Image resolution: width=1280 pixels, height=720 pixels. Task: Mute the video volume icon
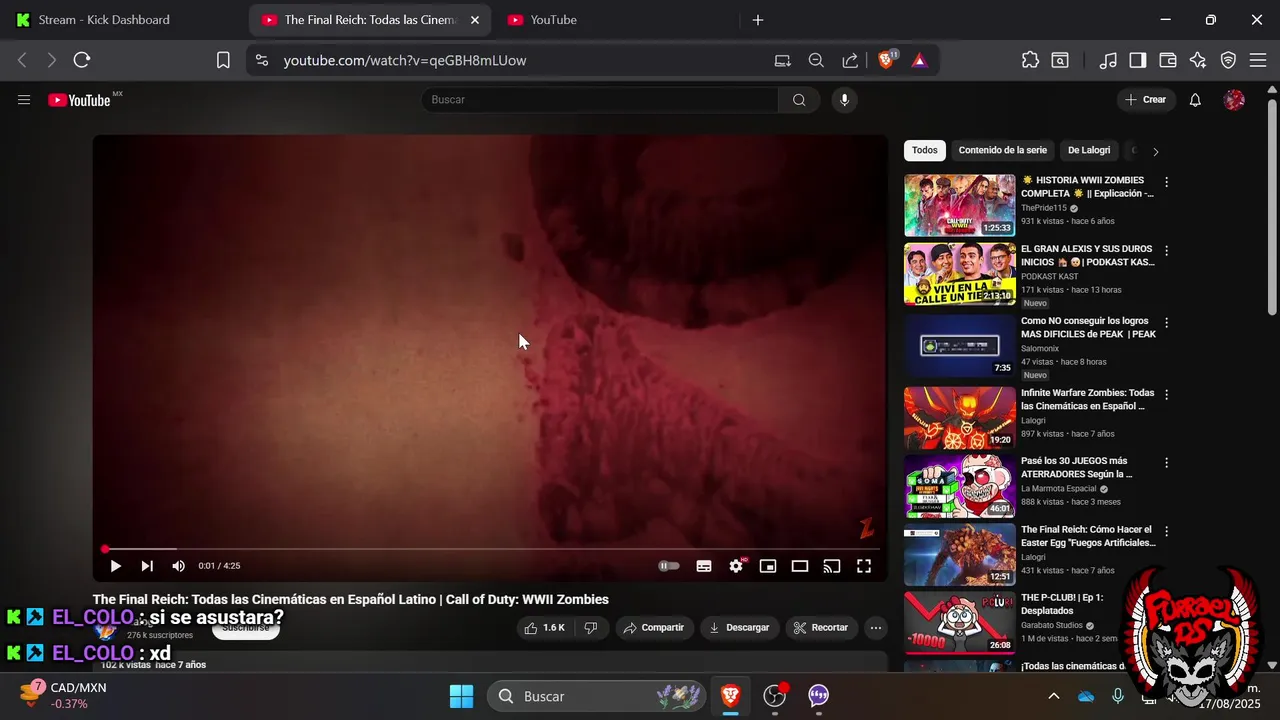tap(178, 566)
